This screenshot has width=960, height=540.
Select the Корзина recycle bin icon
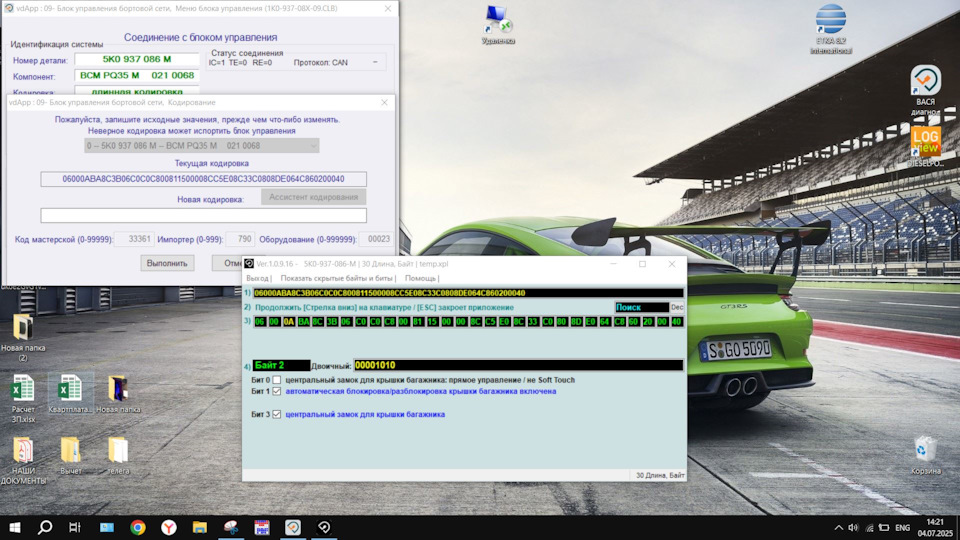pyautogui.click(x=925, y=456)
